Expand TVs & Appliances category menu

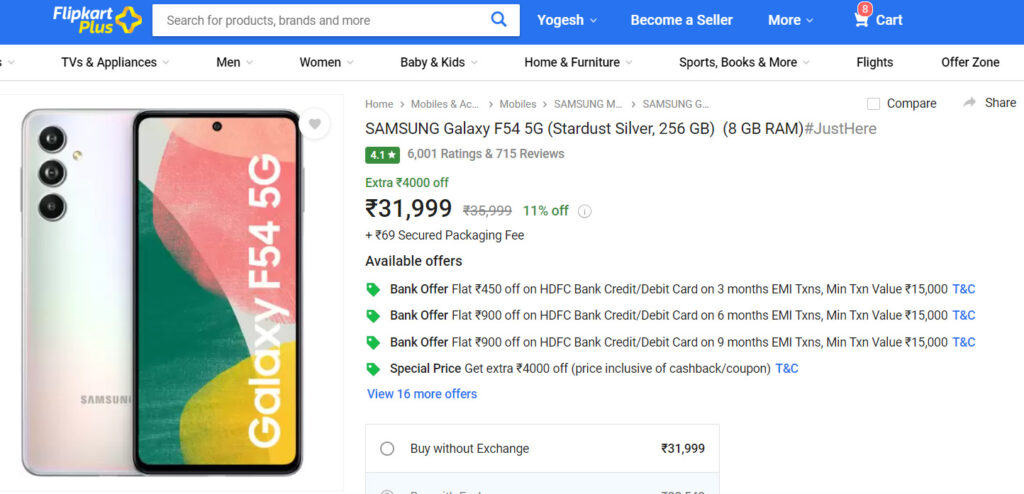click(115, 63)
